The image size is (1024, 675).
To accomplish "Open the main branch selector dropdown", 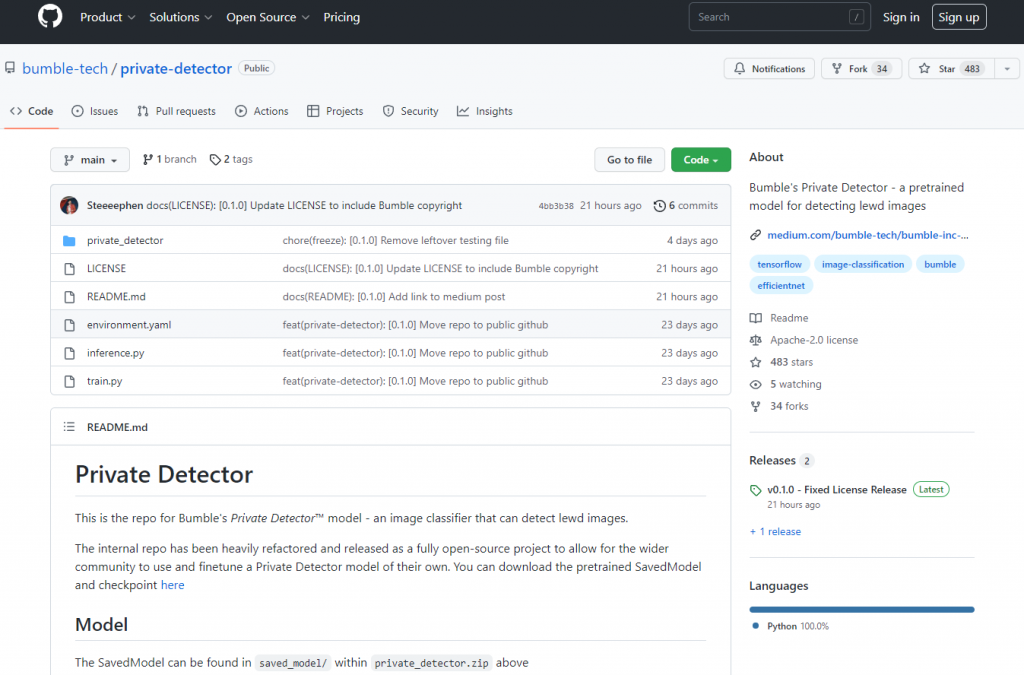I will click(90, 160).
